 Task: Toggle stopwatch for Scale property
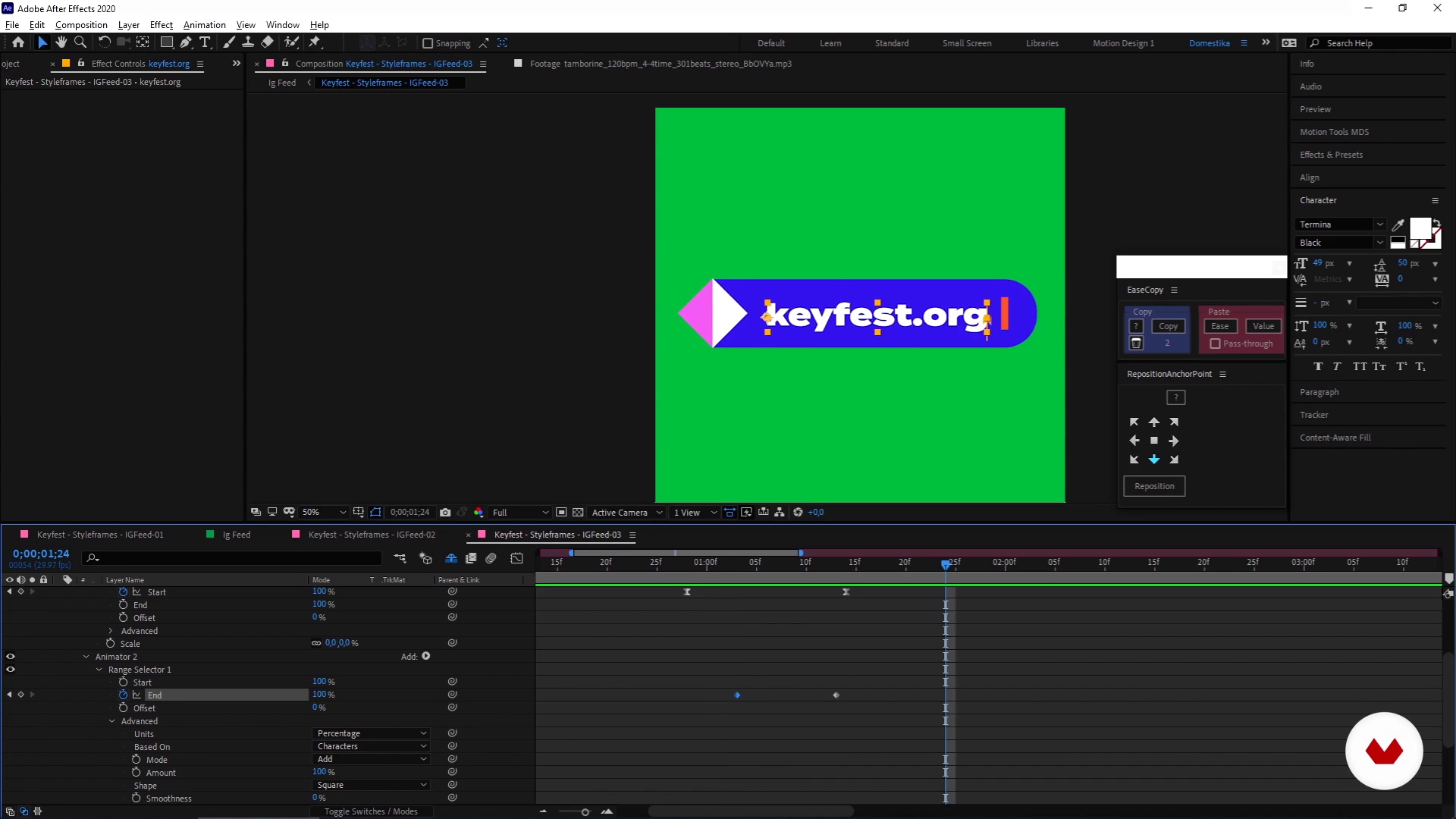[111, 643]
